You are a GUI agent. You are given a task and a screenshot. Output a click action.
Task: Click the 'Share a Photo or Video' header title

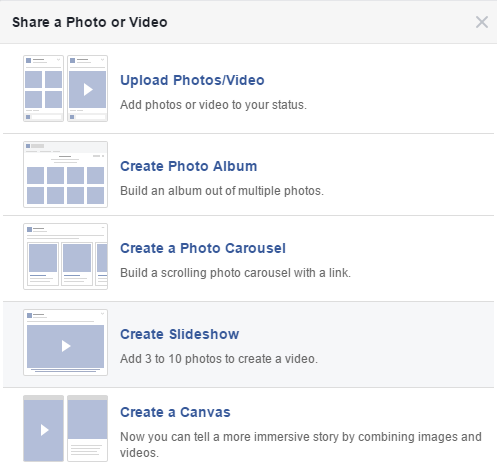pyautogui.click(x=90, y=22)
